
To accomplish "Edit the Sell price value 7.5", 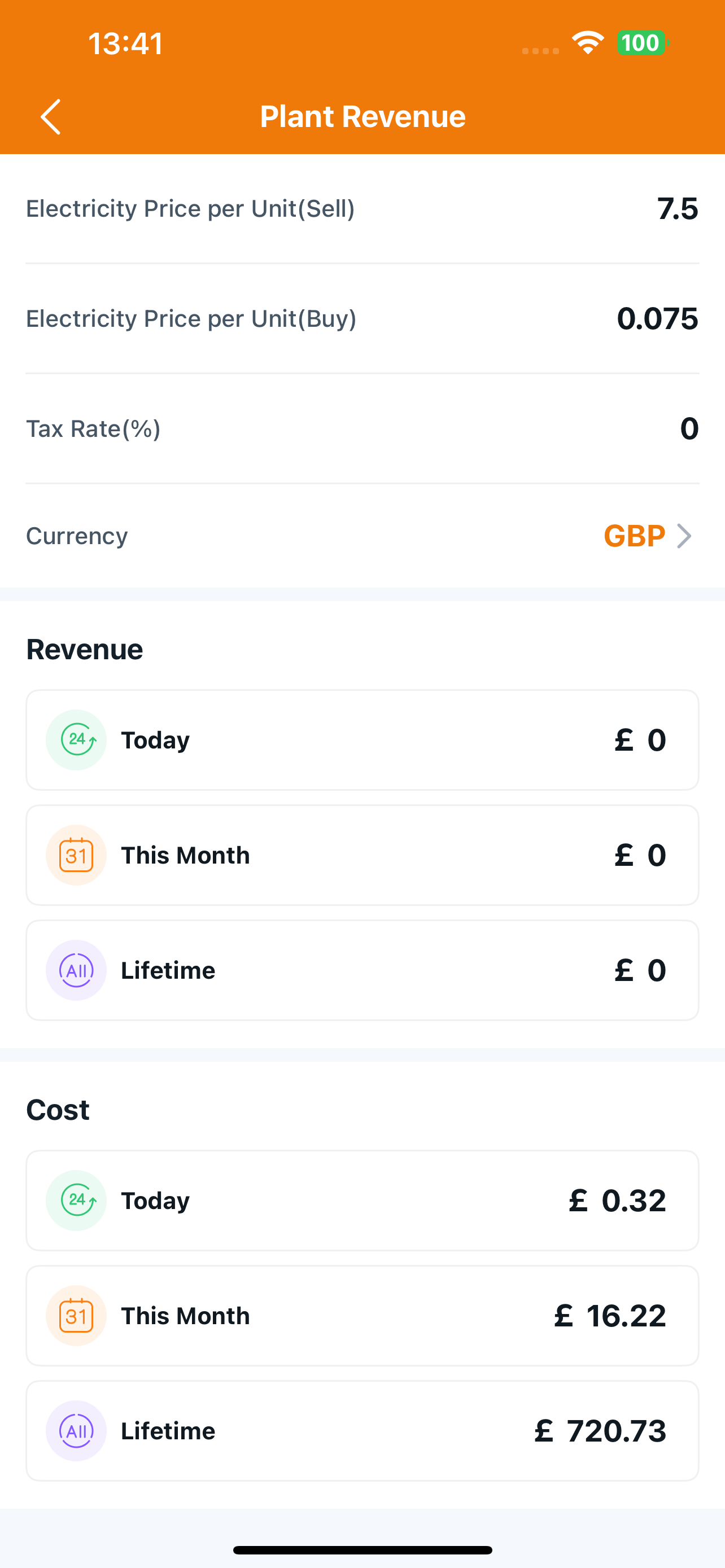I will click(678, 209).
